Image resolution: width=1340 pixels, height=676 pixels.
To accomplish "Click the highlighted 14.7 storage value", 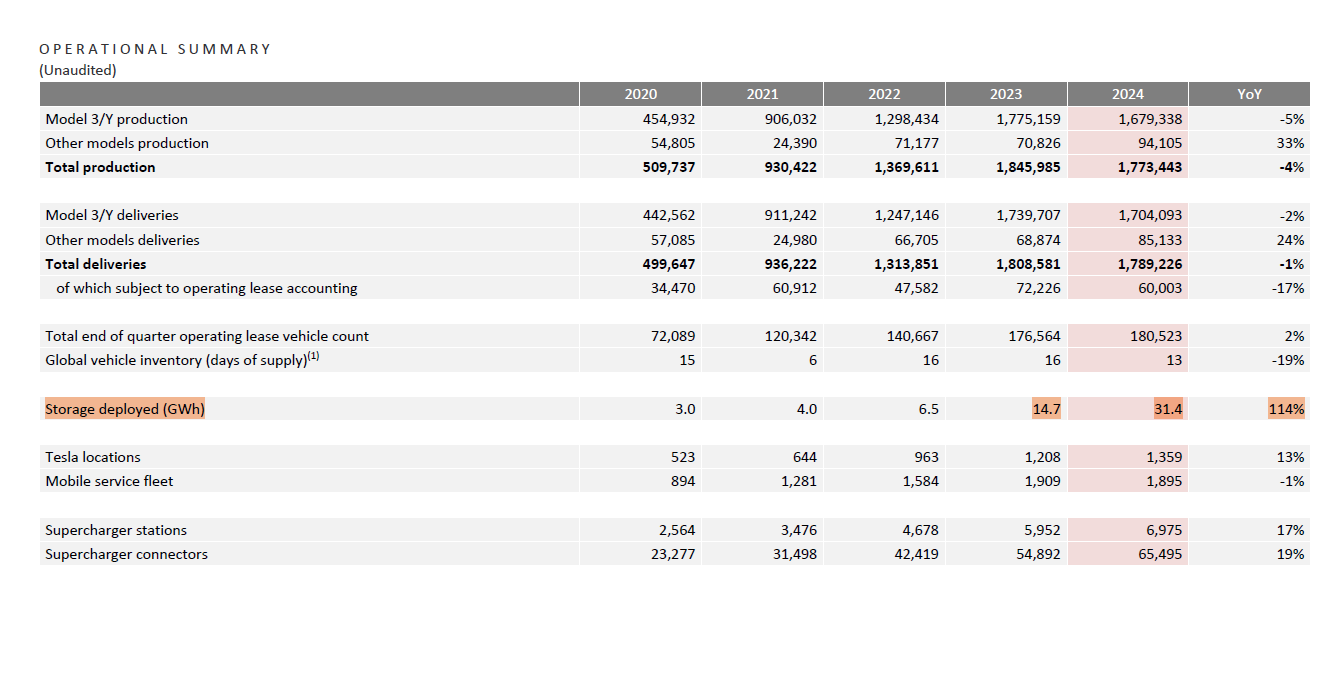I will pos(1045,409).
